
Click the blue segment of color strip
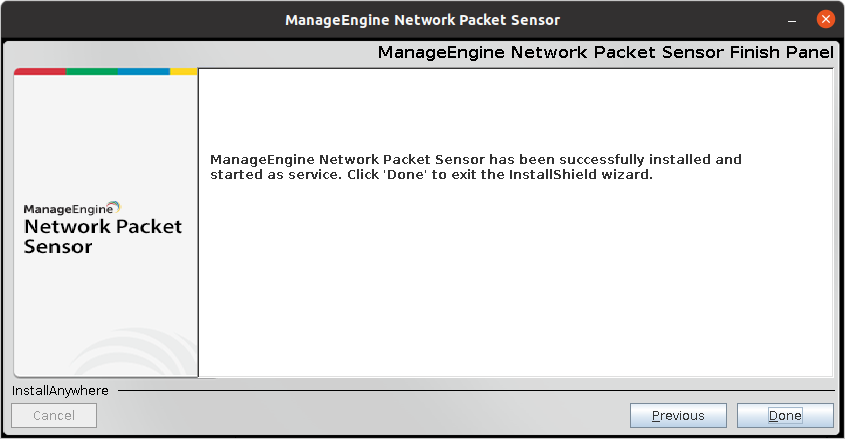click(x=143, y=72)
